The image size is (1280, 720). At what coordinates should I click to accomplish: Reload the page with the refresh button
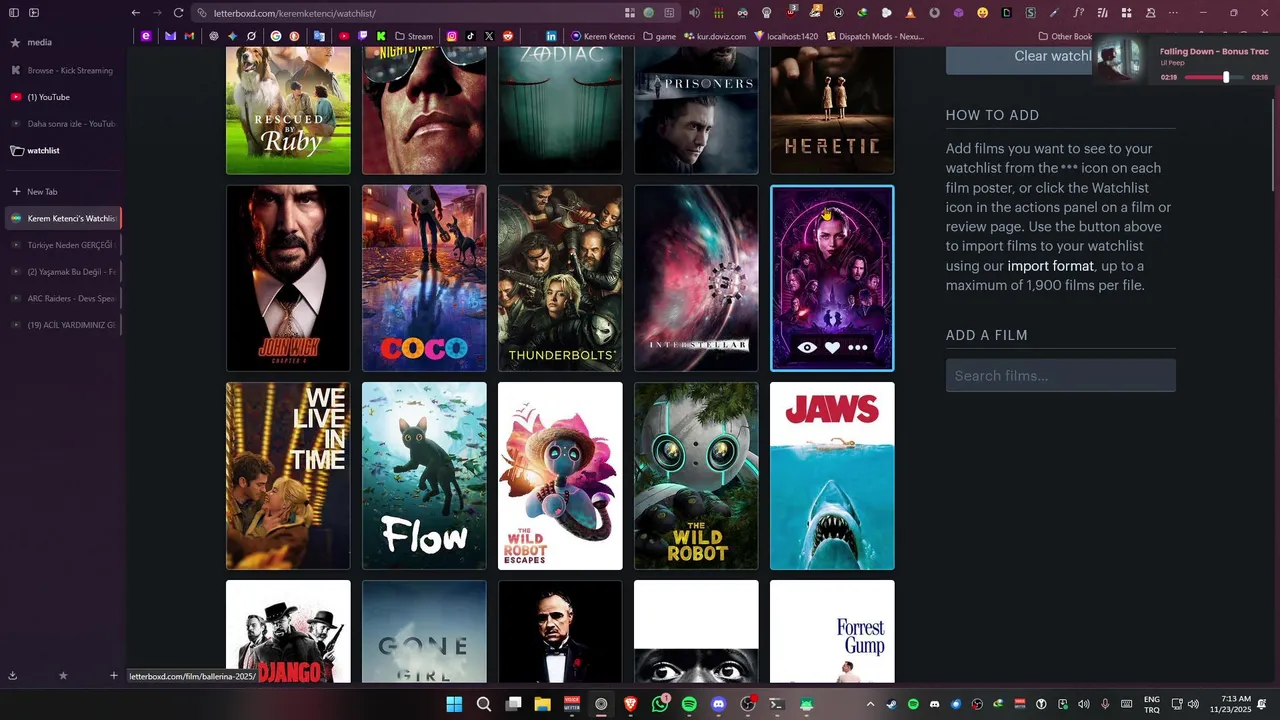point(178,13)
